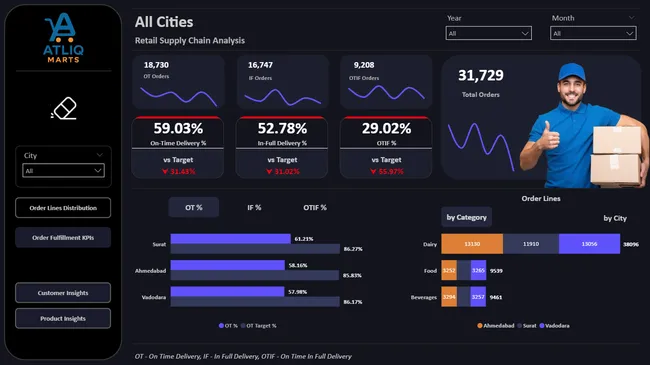This screenshot has width=650, height=365.
Task: Select the 16,747 IF Orders card
Action: (x=283, y=82)
